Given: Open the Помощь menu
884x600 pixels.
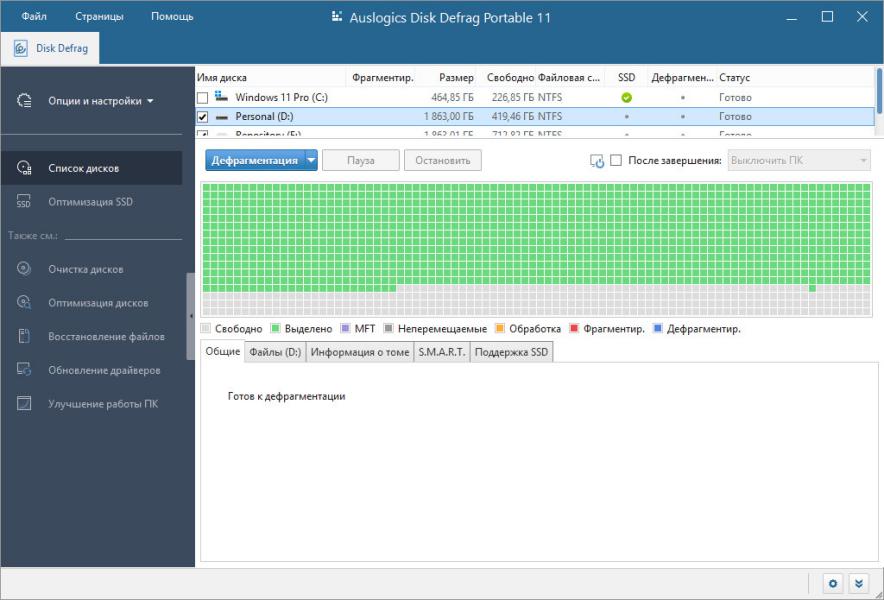Looking at the screenshot, I should pyautogui.click(x=172, y=16).
